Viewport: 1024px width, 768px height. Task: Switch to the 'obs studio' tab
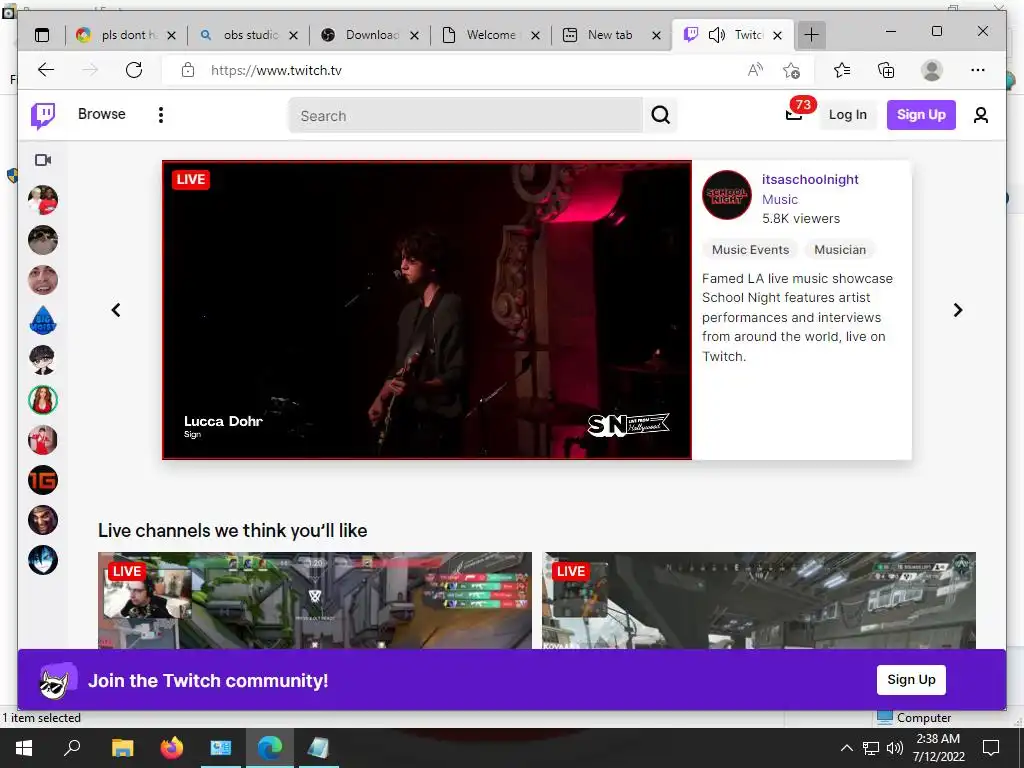(248, 35)
